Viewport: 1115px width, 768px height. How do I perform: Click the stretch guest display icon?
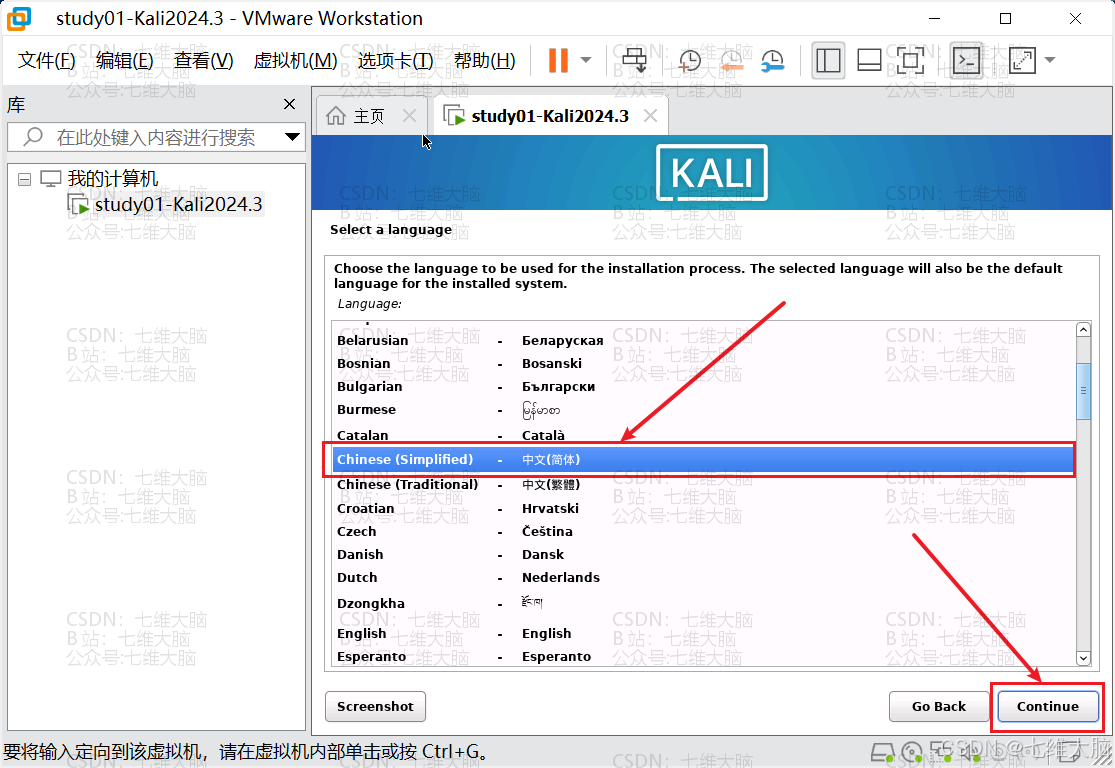coord(1022,60)
